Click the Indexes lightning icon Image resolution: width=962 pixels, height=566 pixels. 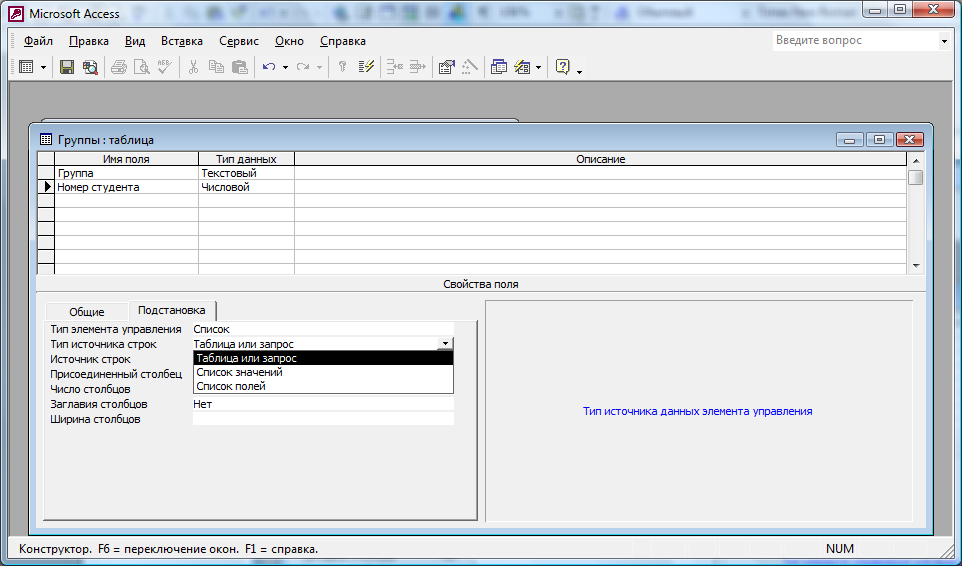[366, 67]
